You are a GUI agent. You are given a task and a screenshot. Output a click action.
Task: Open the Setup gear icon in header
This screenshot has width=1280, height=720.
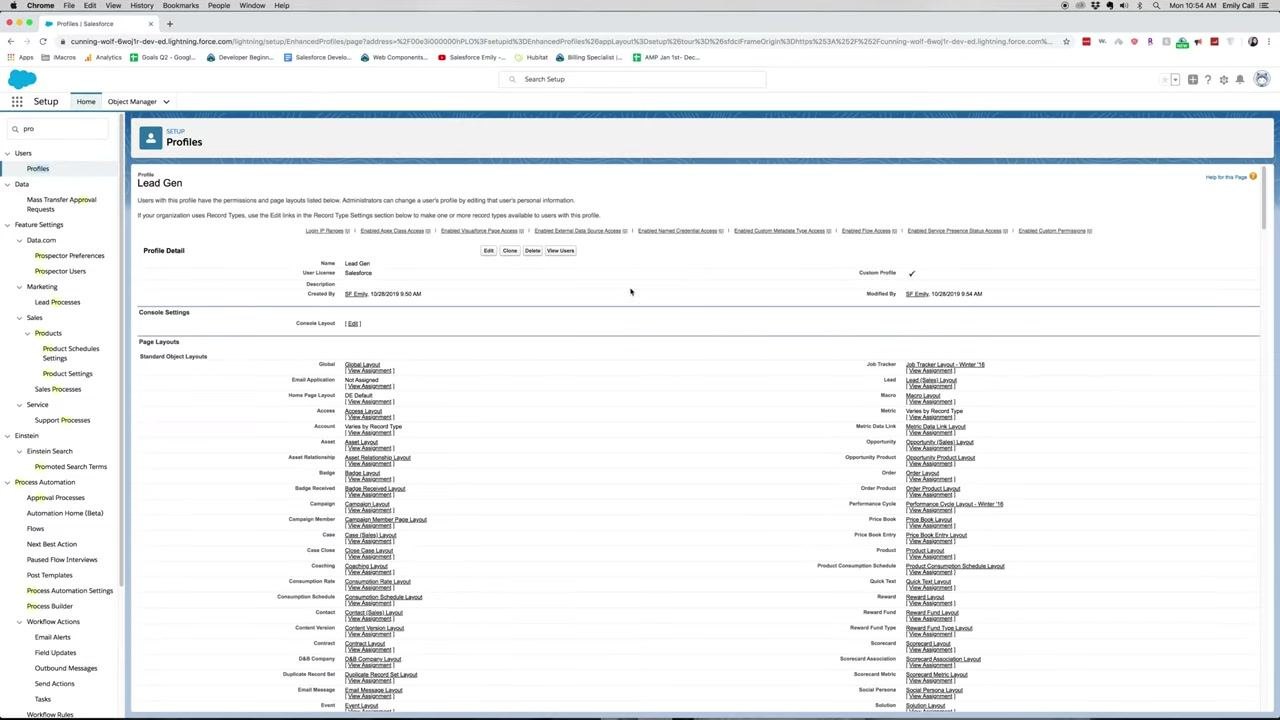[x=1223, y=79]
